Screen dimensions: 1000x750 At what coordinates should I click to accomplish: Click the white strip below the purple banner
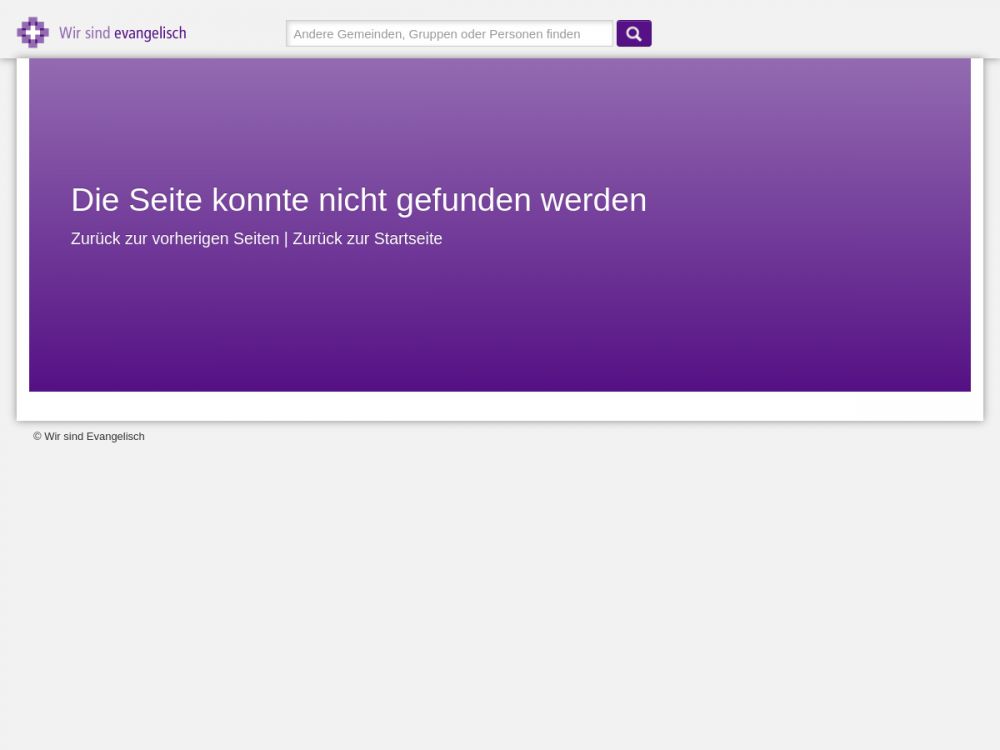pos(500,406)
